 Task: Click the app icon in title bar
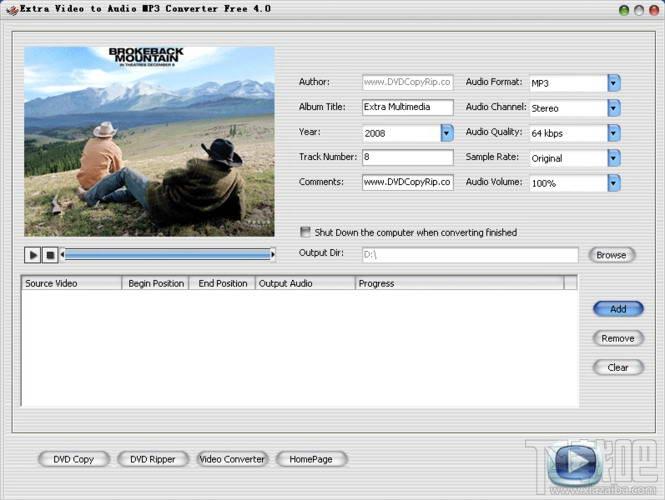[11, 9]
